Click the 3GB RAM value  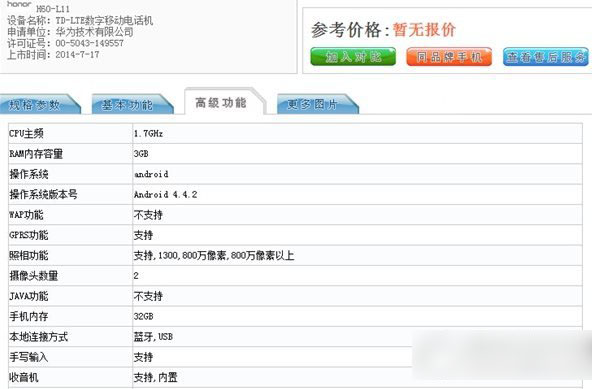(x=141, y=154)
